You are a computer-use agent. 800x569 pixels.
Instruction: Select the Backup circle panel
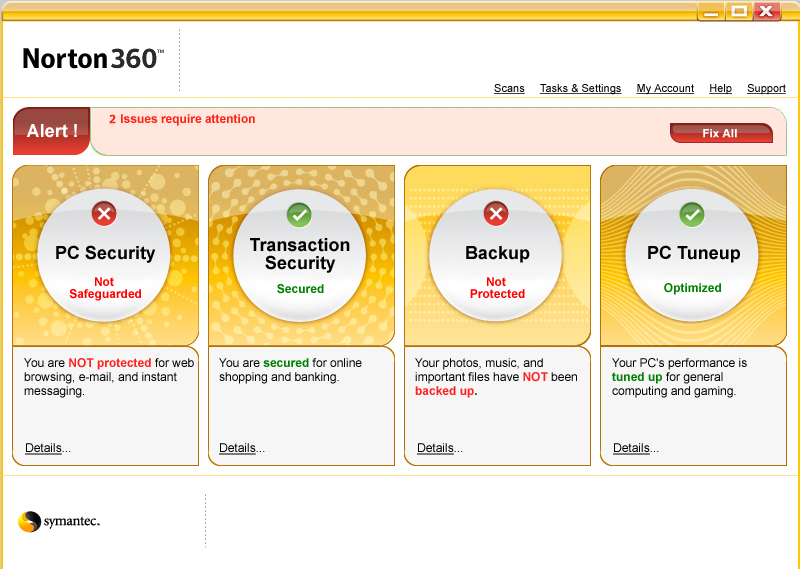496,255
